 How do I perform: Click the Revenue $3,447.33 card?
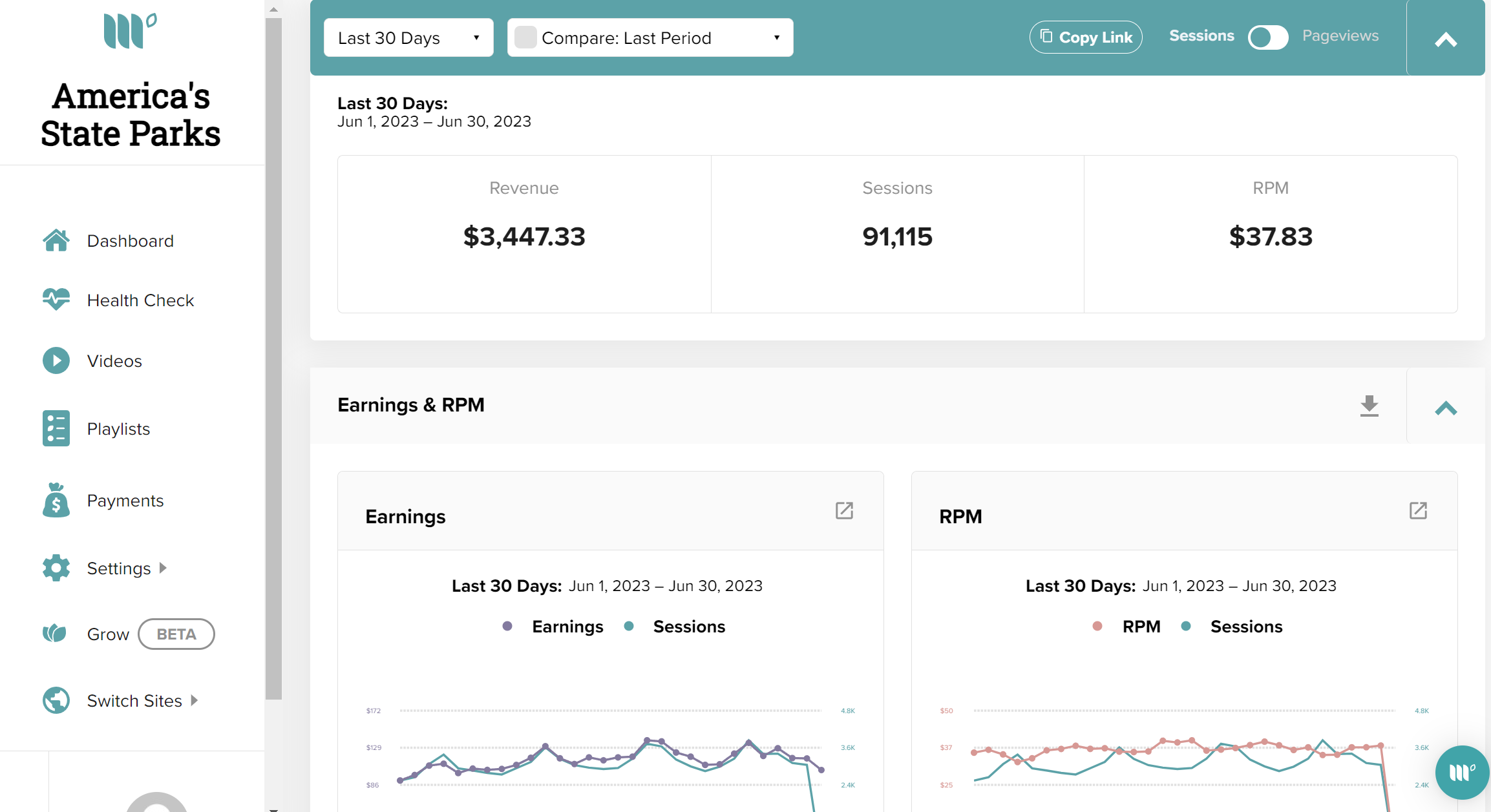pyautogui.click(x=524, y=234)
